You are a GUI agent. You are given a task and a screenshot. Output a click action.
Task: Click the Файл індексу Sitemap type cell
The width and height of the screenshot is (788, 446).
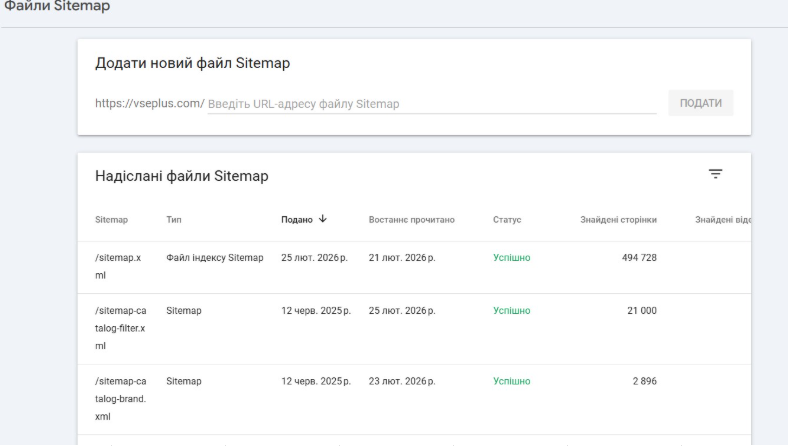point(214,258)
